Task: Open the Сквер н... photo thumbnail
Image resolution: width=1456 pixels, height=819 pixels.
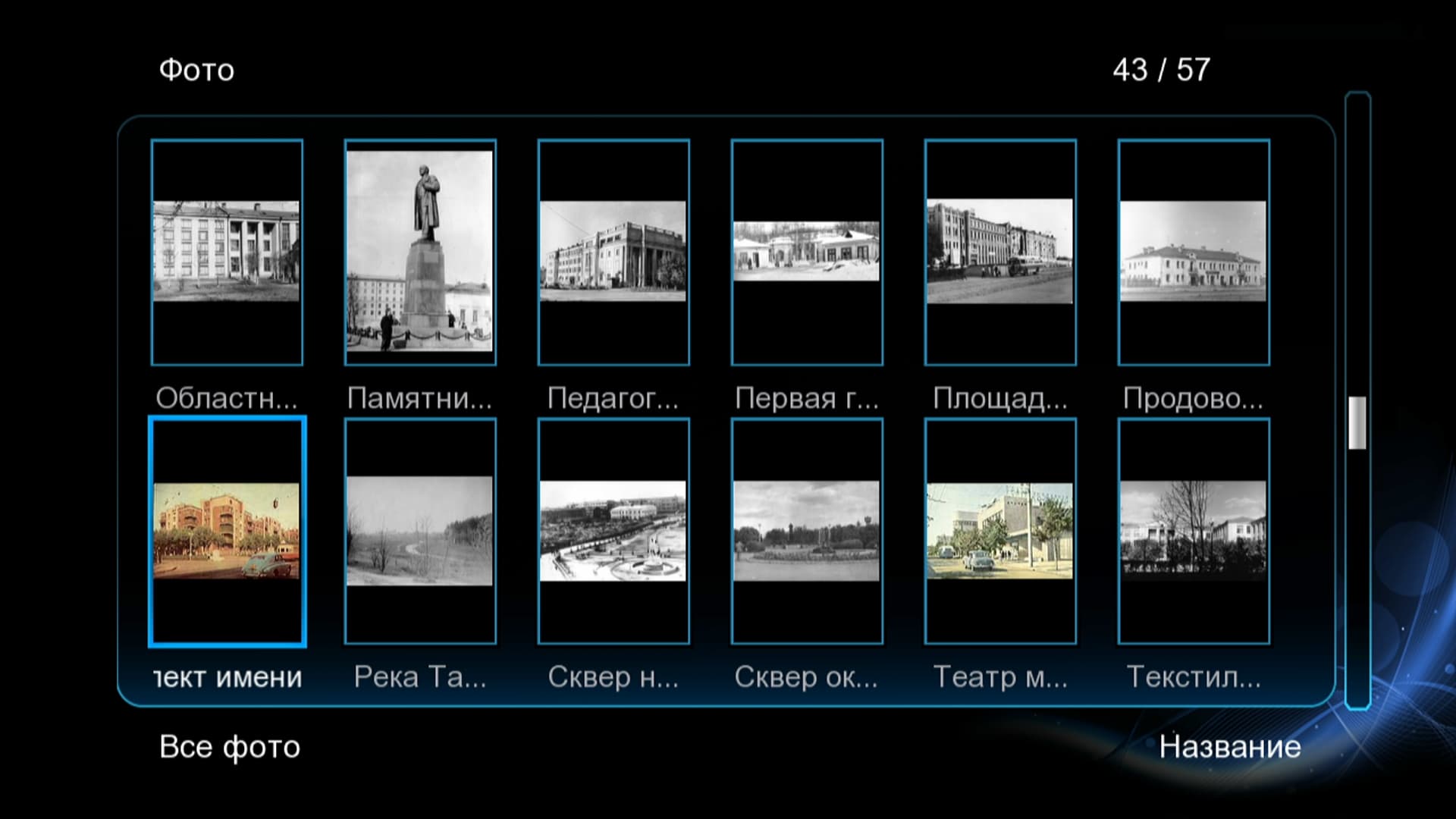Action: pos(613,531)
